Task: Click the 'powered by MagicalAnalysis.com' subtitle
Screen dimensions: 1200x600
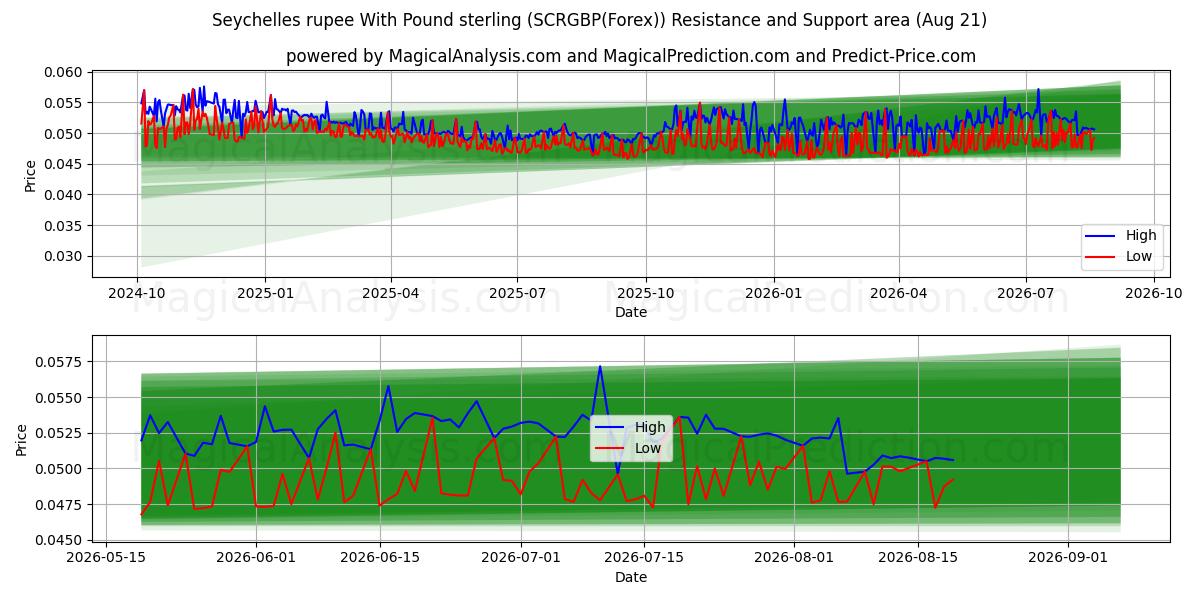Action: [631, 56]
